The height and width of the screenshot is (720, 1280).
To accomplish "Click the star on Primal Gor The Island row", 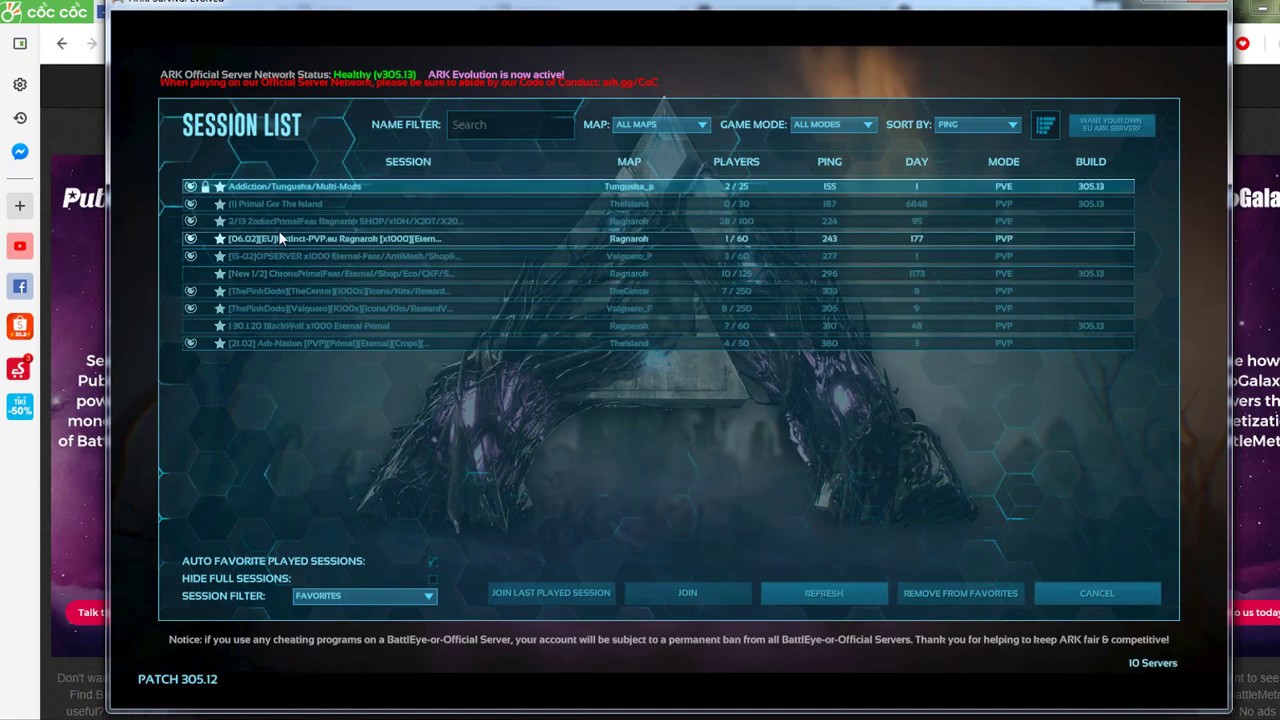I will 220,204.
